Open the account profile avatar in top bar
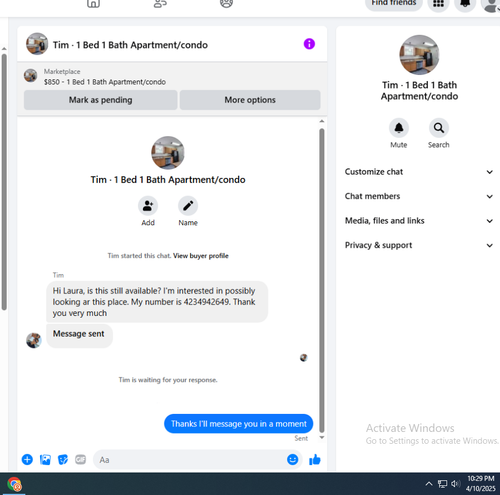Screen dimensions: 500x495 click(491, 4)
